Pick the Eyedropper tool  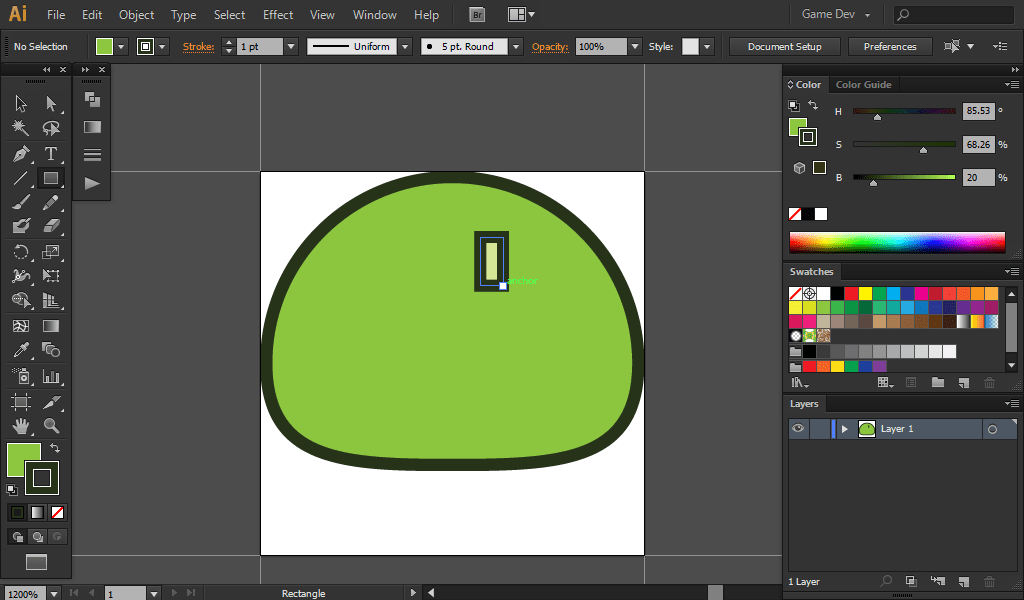tap(21, 350)
